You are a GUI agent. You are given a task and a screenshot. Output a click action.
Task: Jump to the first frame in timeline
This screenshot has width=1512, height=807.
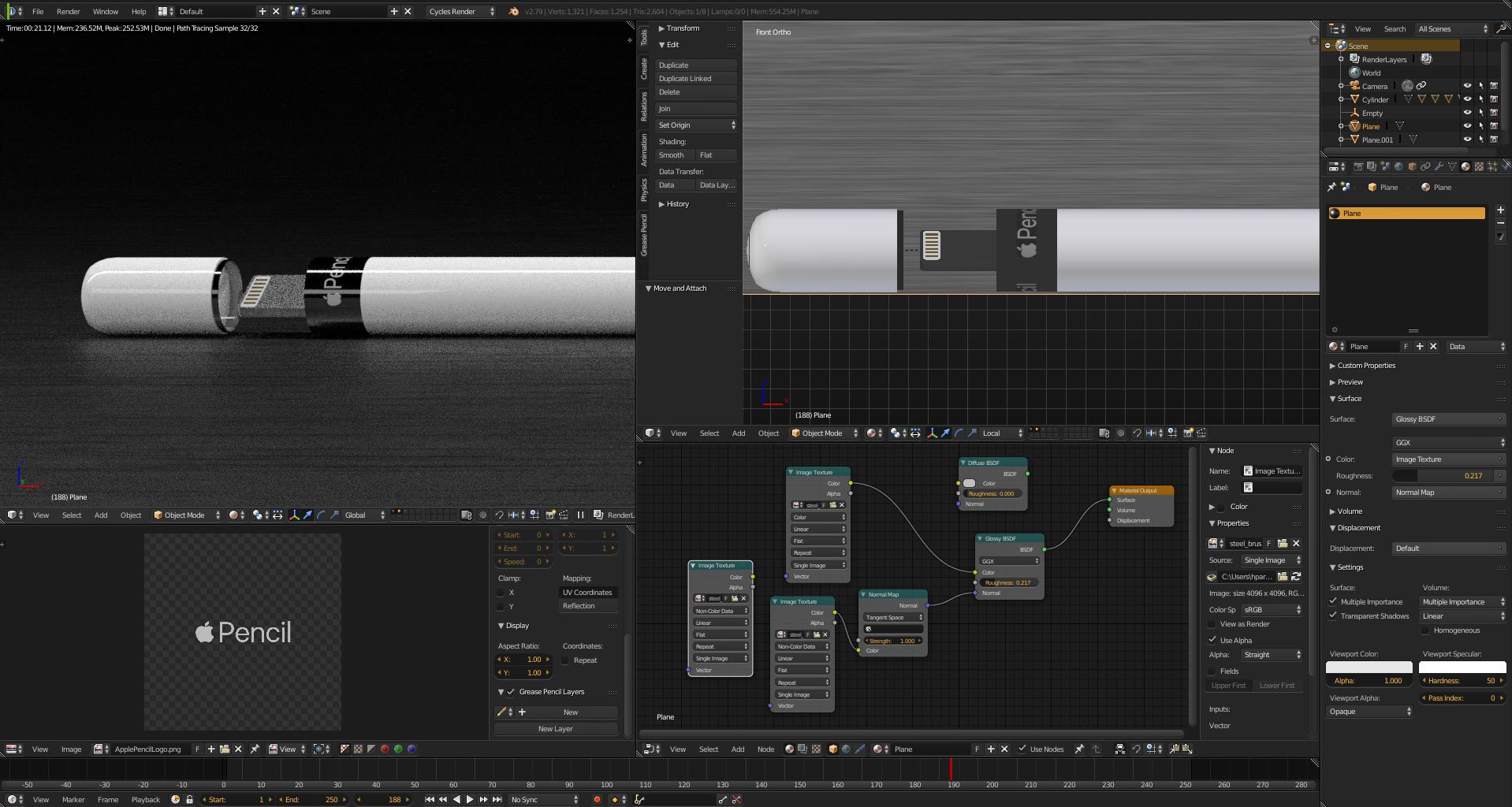pos(429,799)
